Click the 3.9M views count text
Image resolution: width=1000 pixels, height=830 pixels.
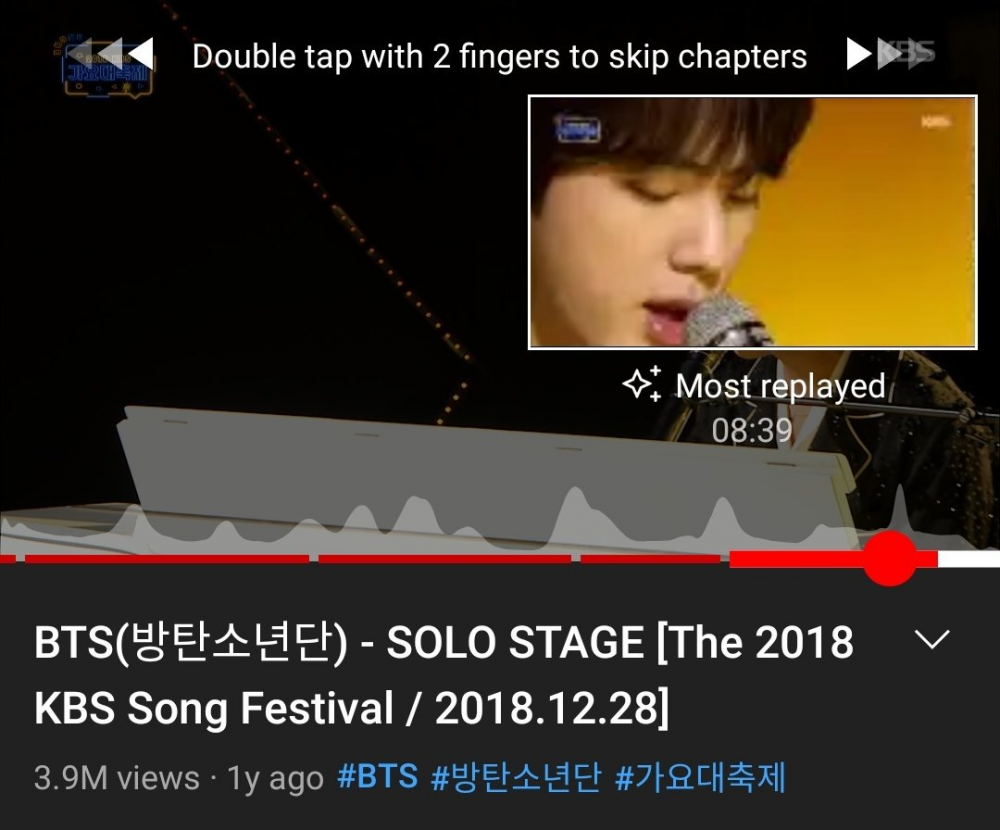tap(117, 778)
